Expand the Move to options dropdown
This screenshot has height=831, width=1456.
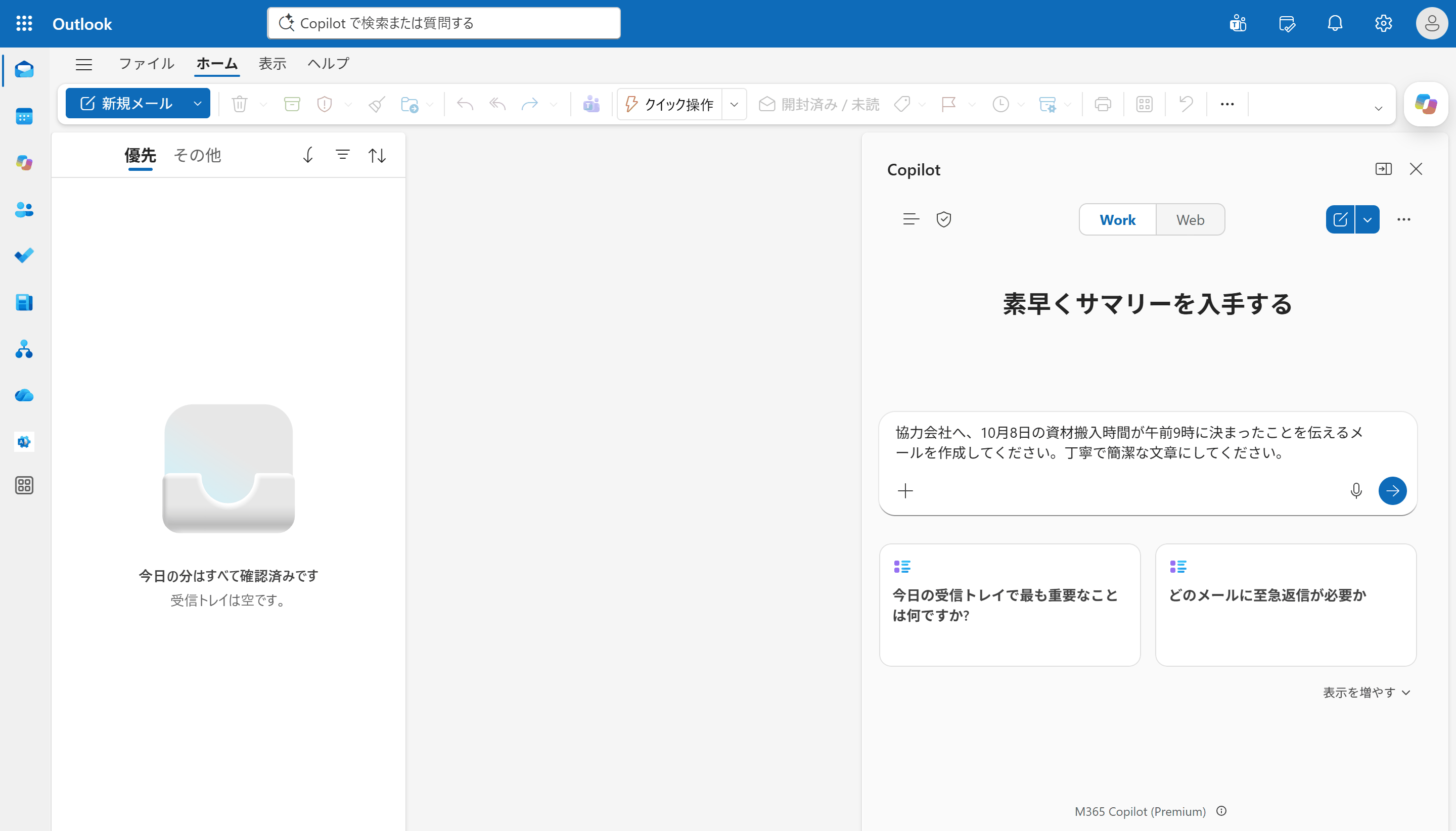(x=430, y=104)
